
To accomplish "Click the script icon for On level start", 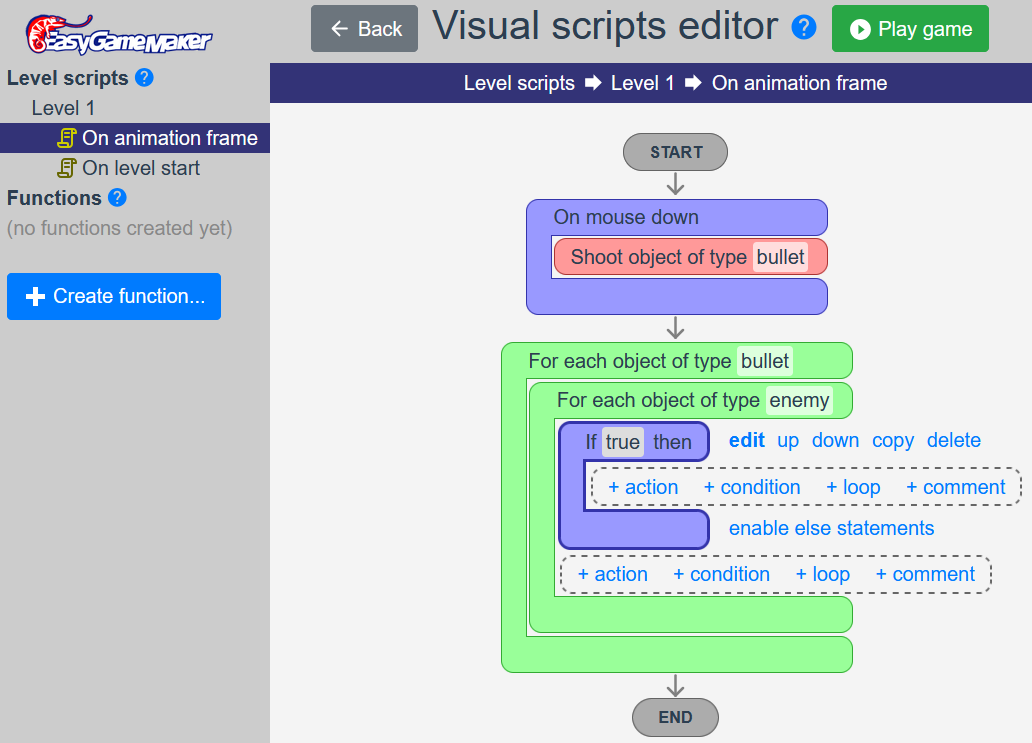I will pos(66,168).
